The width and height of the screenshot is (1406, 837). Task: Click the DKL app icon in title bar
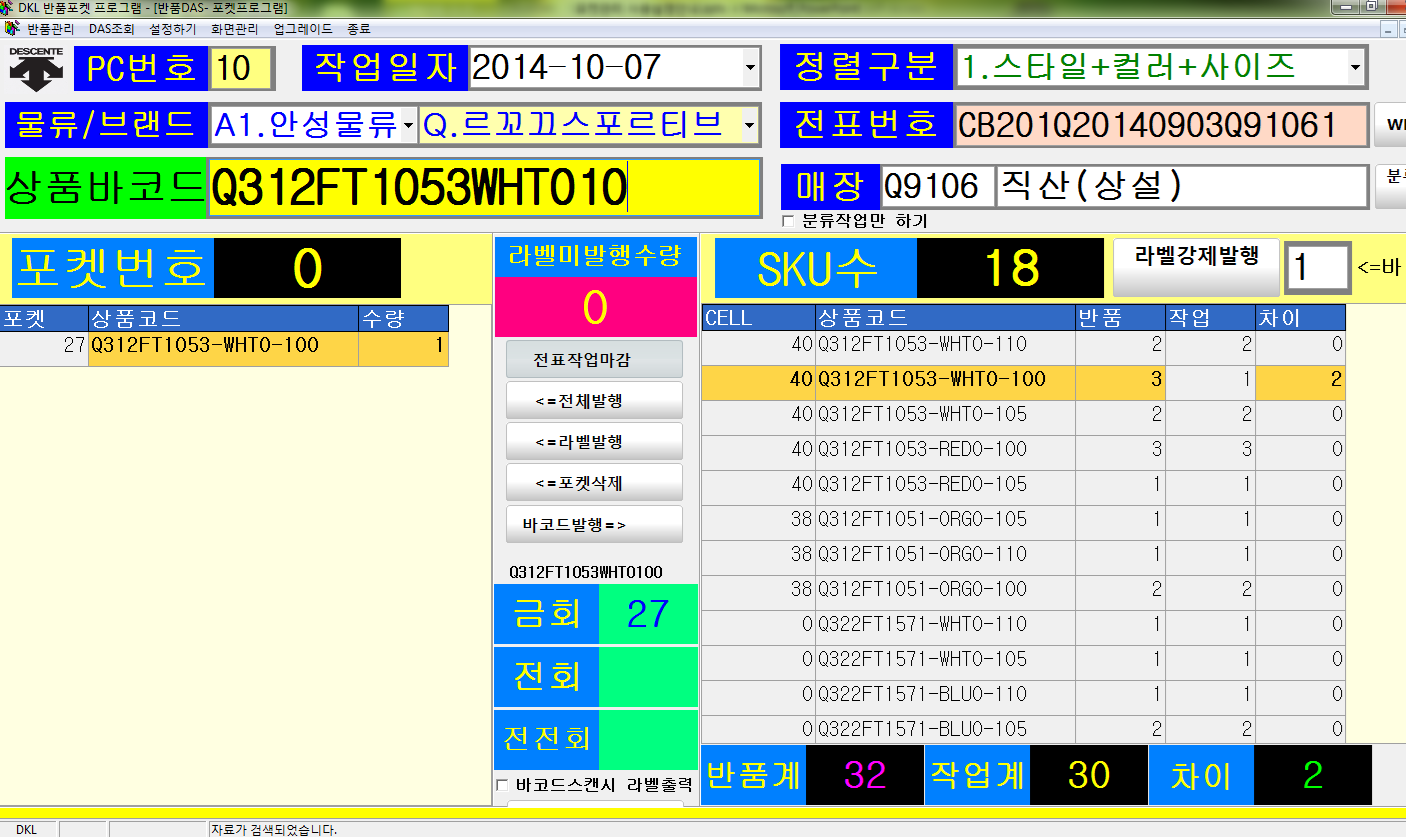coord(8,8)
